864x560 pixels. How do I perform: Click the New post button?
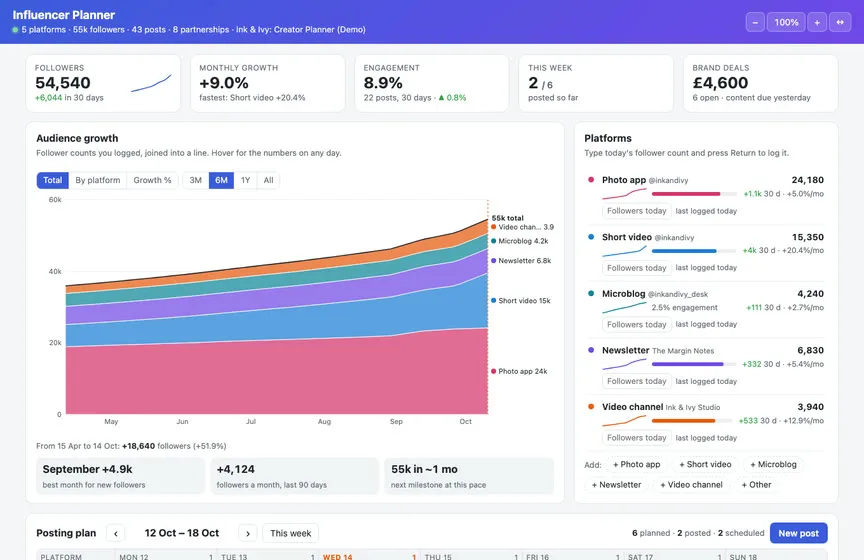point(798,533)
